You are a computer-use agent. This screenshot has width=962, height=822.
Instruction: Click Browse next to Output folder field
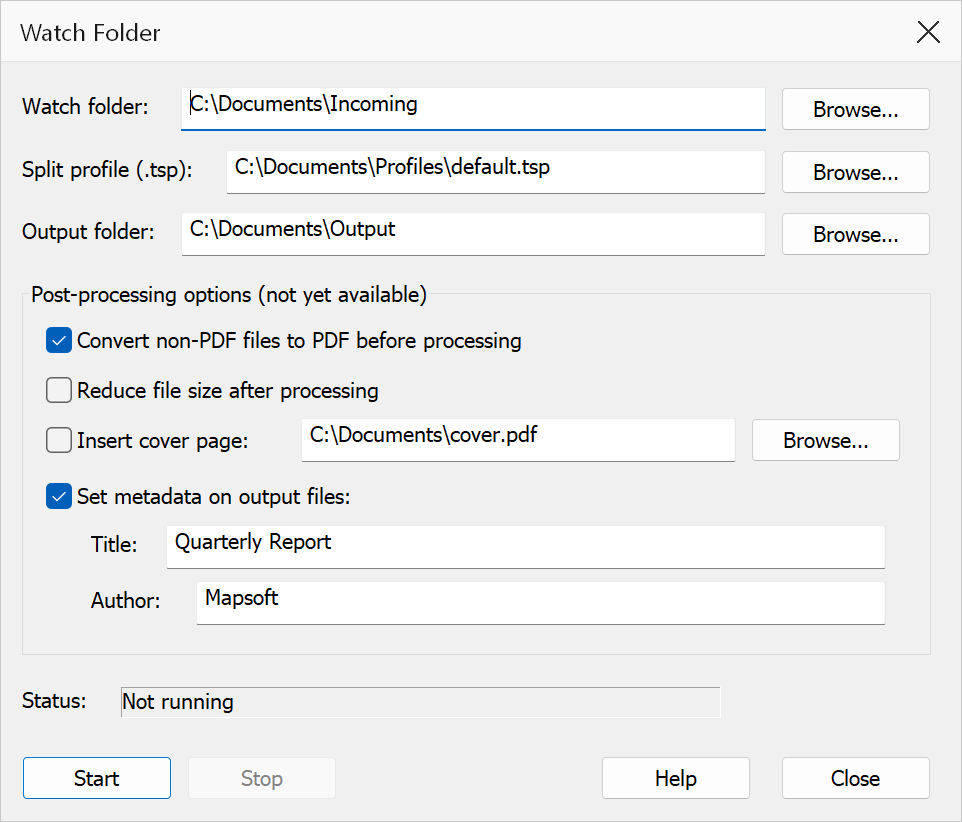(855, 234)
